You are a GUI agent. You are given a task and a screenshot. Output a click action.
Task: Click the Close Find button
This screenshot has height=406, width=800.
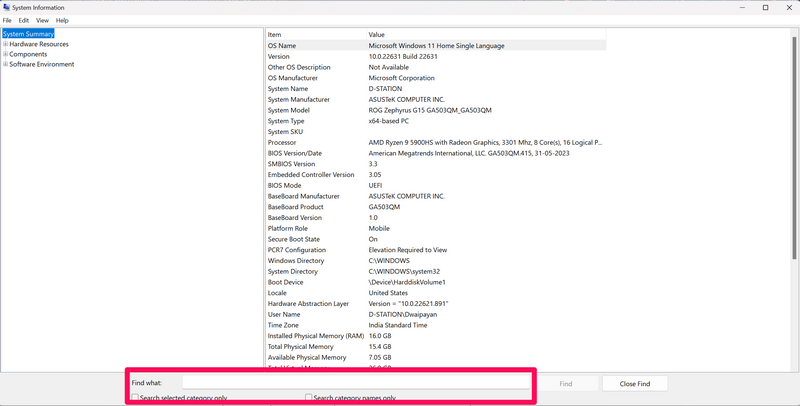coord(634,383)
